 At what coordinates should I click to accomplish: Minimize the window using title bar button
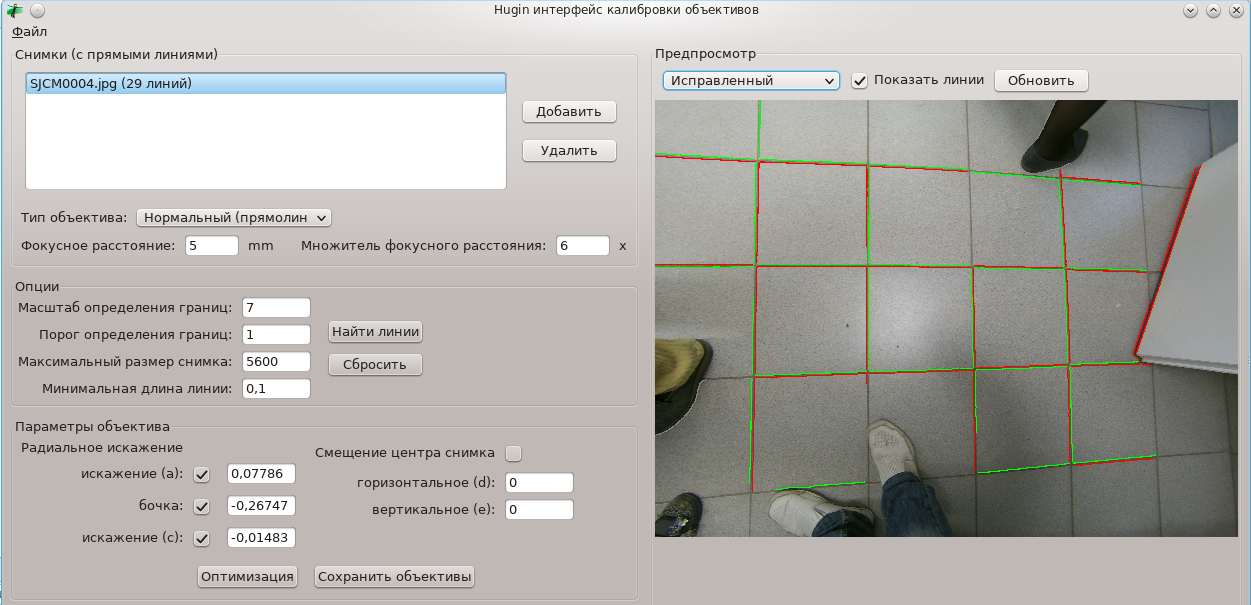tap(1190, 10)
